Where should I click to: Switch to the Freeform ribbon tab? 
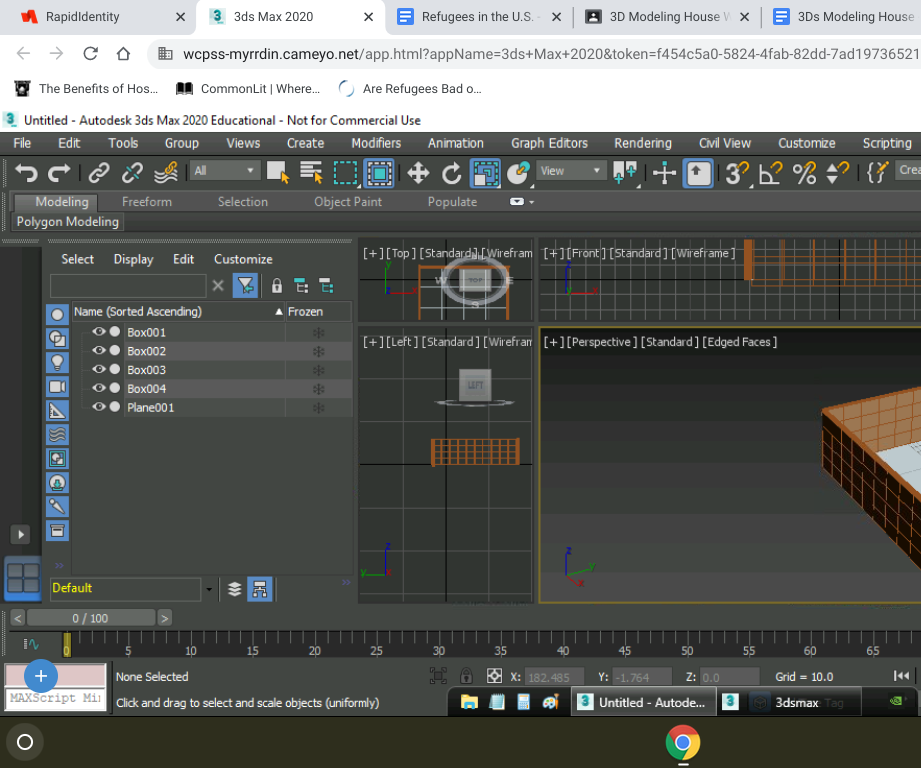[x=147, y=202]
